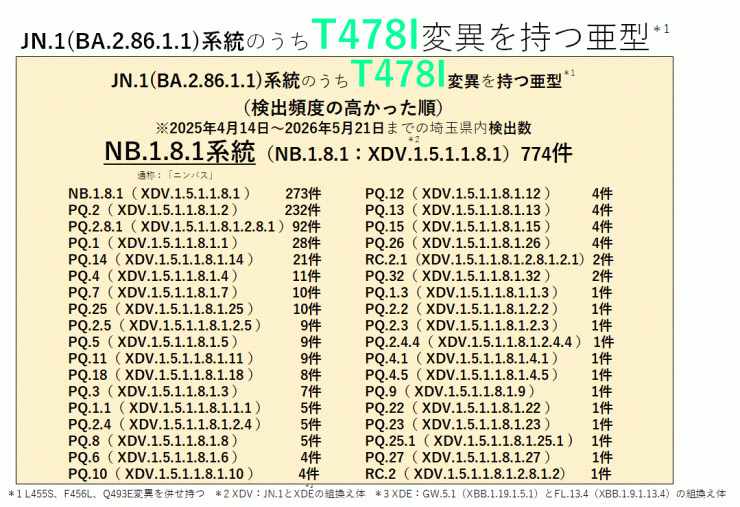Click the date range line '2025年4月14日～2026年5月21日'
Image resolution: width=740 pixels, height=507 pixels.
(277, 128)
